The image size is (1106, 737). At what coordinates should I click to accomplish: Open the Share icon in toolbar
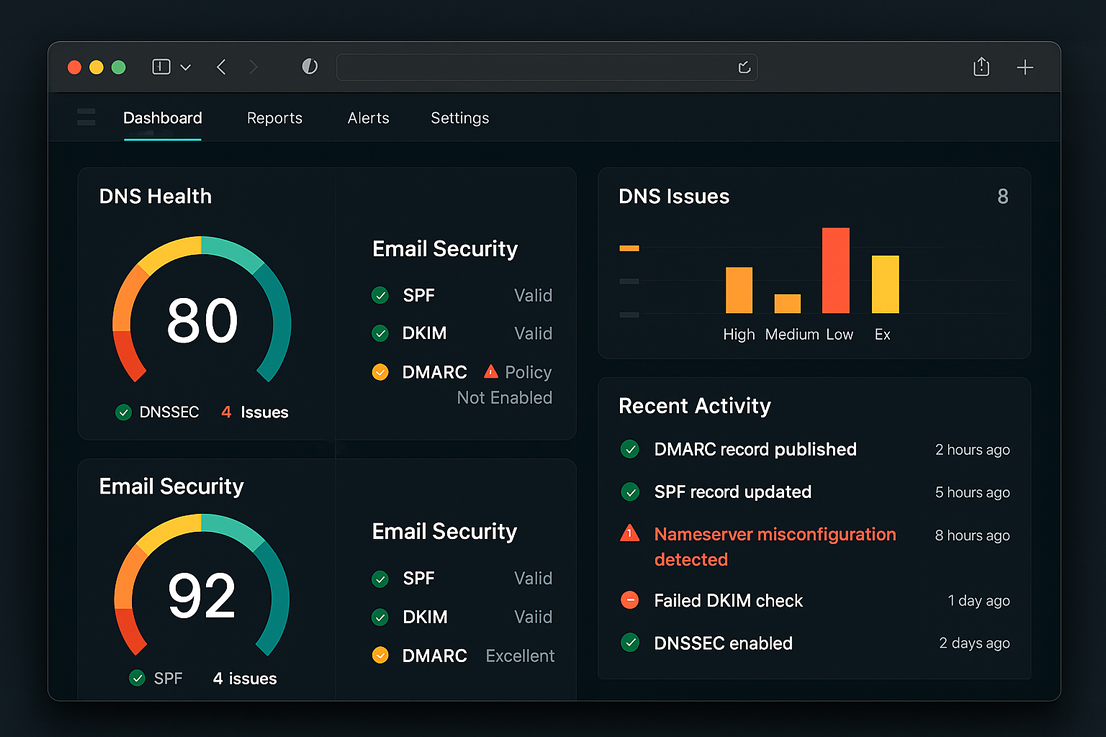[x=981, y=67]
